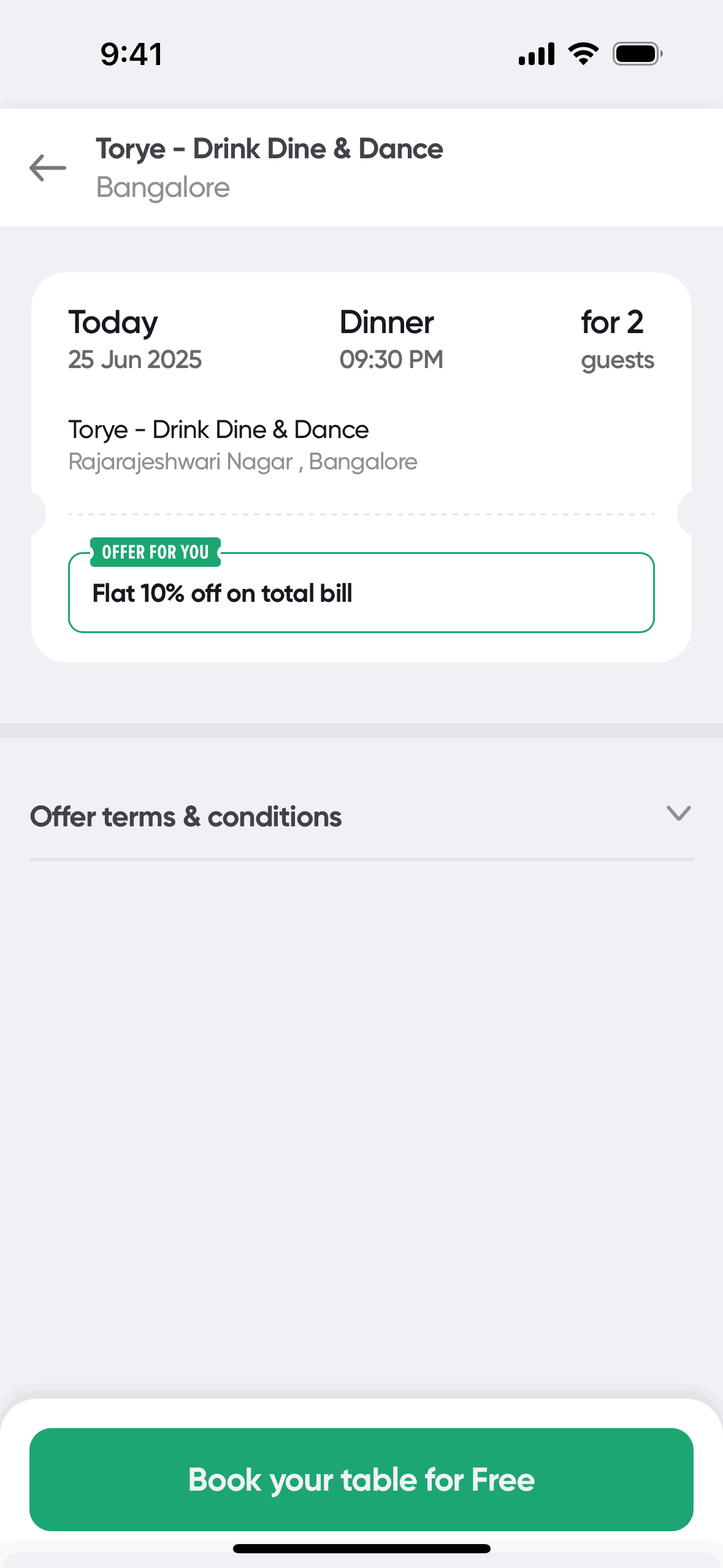
Task: Open the Offer terms & conditions section
Action: (x=186, y=817)
